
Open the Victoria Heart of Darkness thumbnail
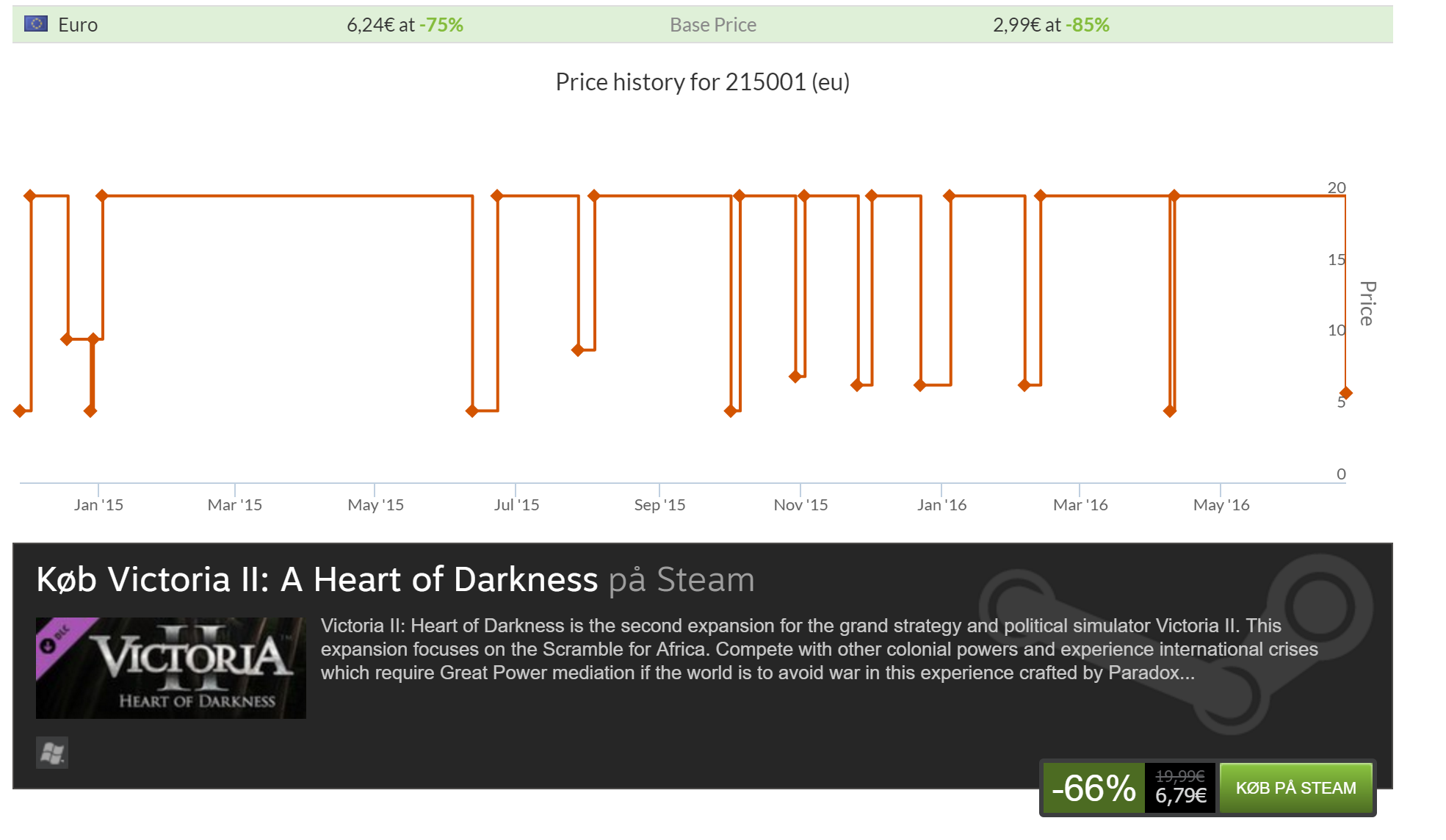click(x=171, y=668)
